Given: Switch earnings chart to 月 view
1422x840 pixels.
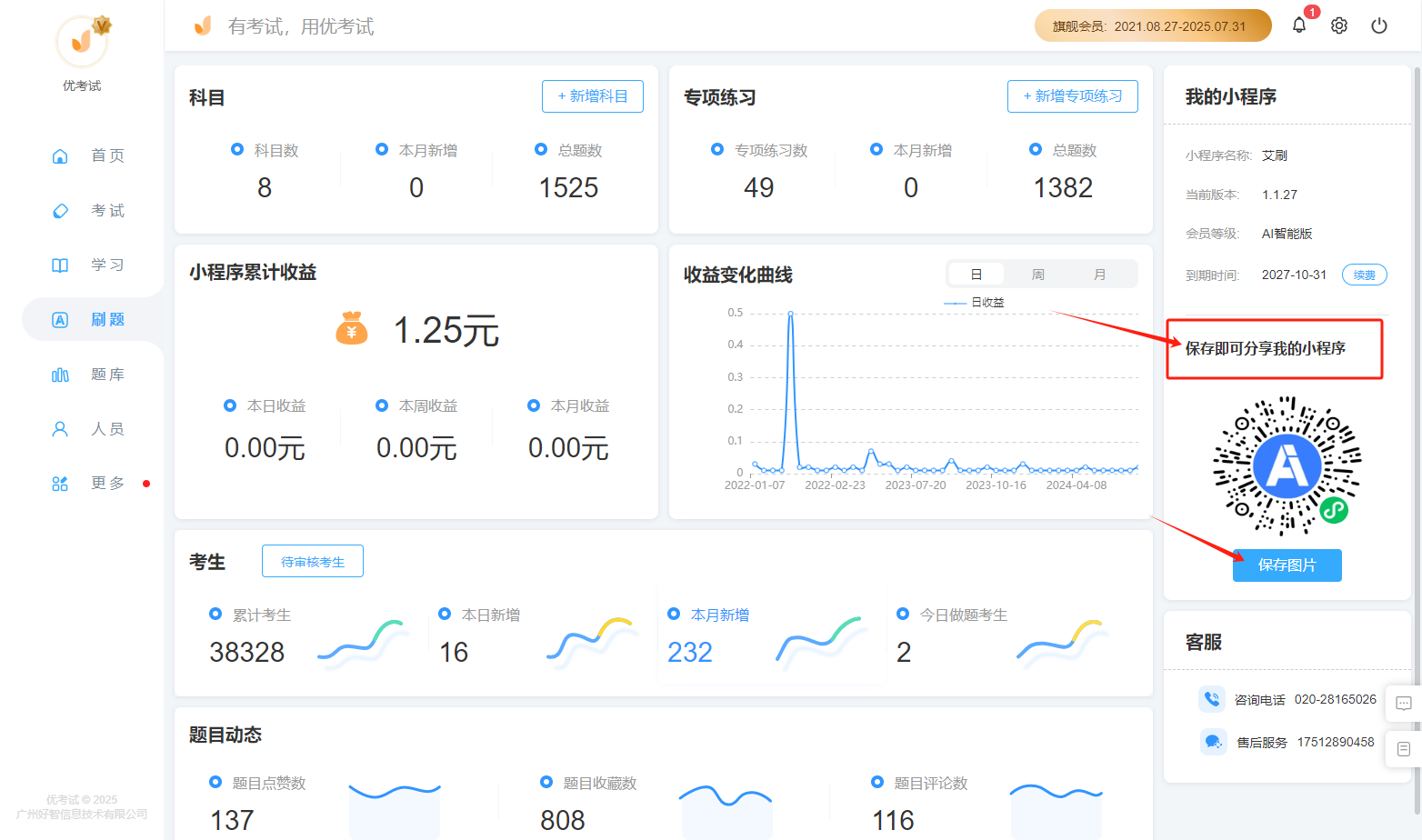Looking at the screenshot, I should coord(1100,275).
